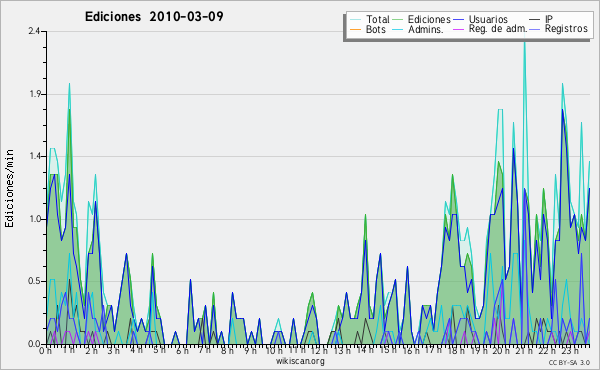600x370 pixels.
Task: Click the '14 h' x-axis label
Action: click(x=365, y=350)
